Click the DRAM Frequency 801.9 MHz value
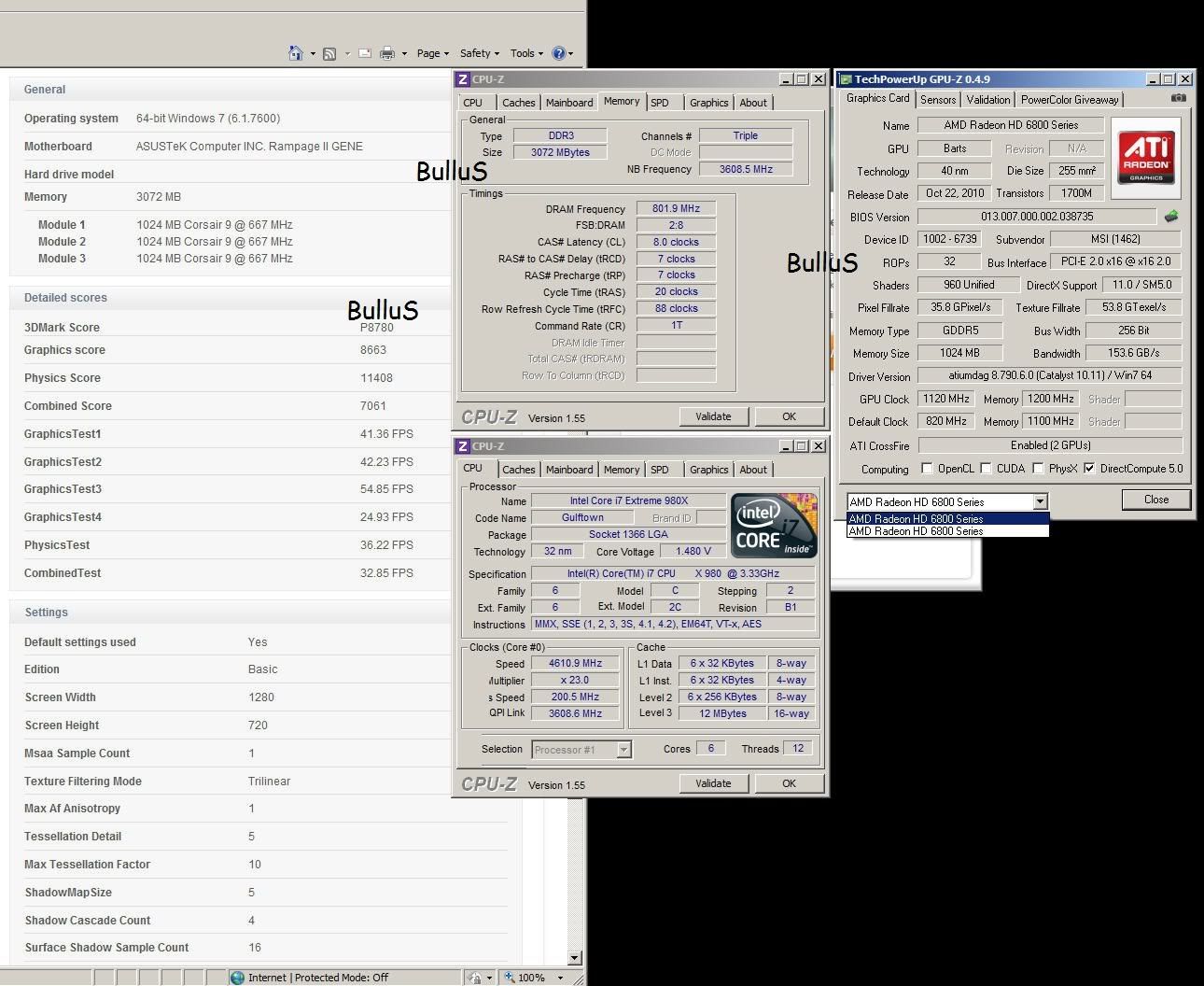Image resolution: width=1204 pixels, height=986 pixels. pyautogui.click(x=676, y=208)
